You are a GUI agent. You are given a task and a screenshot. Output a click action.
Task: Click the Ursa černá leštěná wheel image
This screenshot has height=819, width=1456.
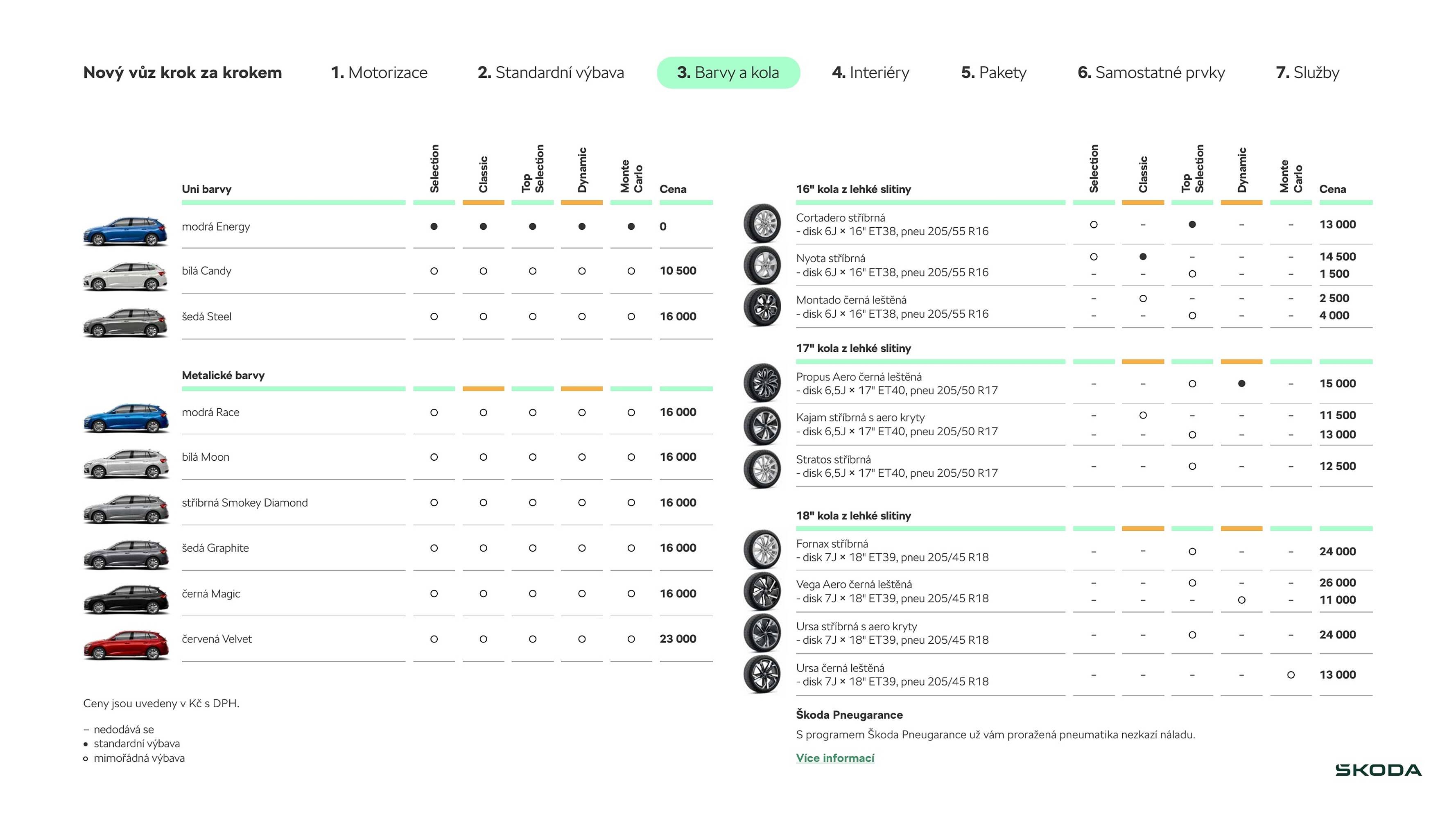coord(762,674)
